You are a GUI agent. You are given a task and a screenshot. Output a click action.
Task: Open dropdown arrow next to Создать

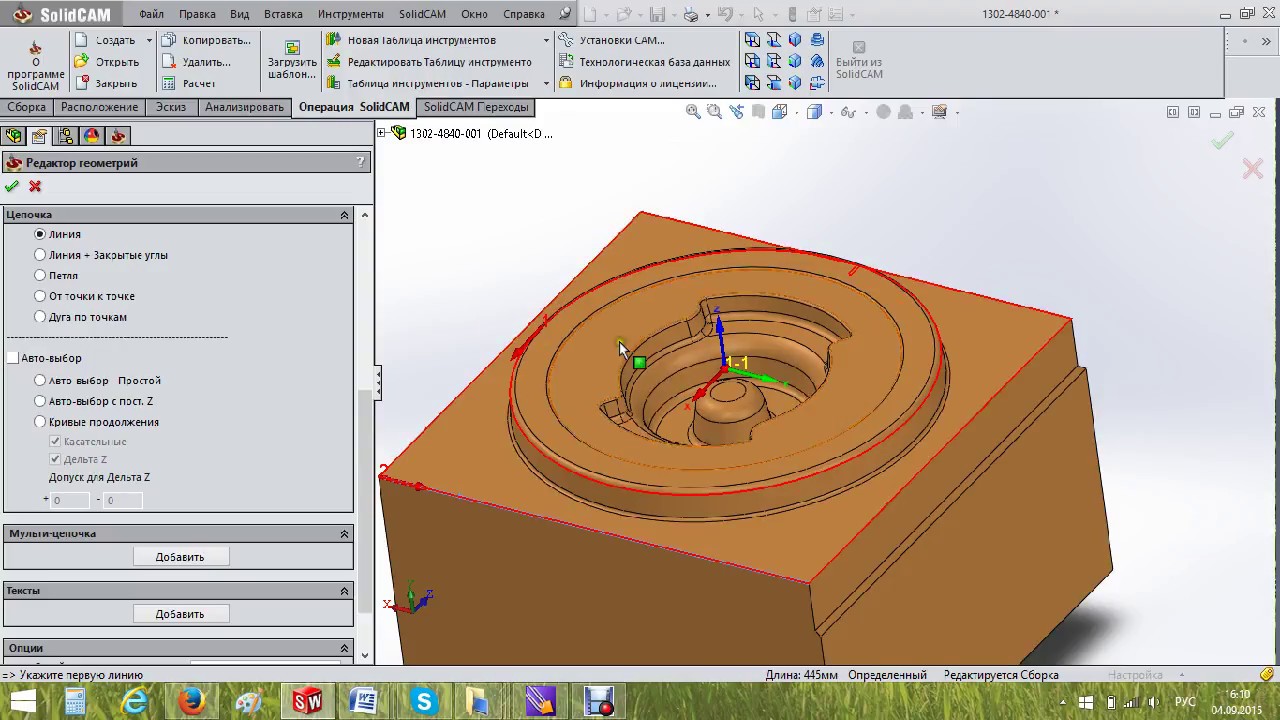149,40
